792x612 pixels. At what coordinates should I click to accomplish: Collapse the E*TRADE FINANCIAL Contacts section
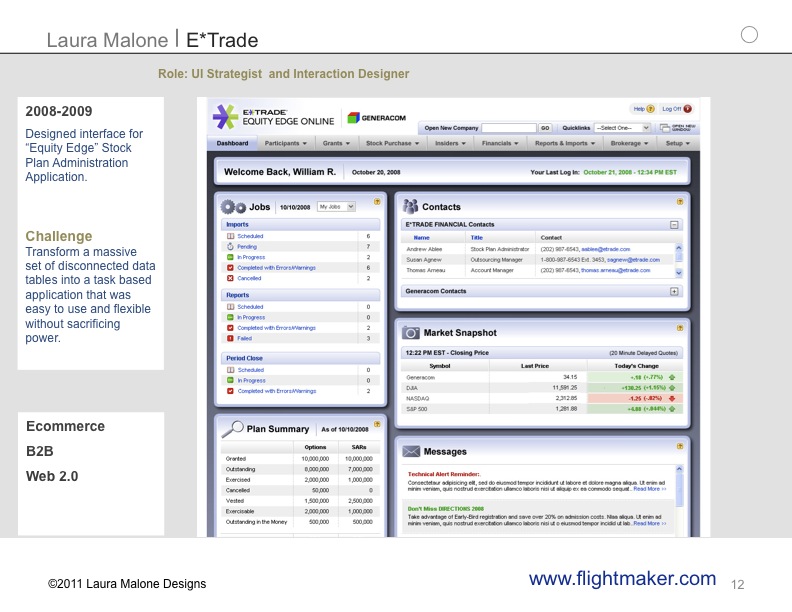[x=674, y=226]
